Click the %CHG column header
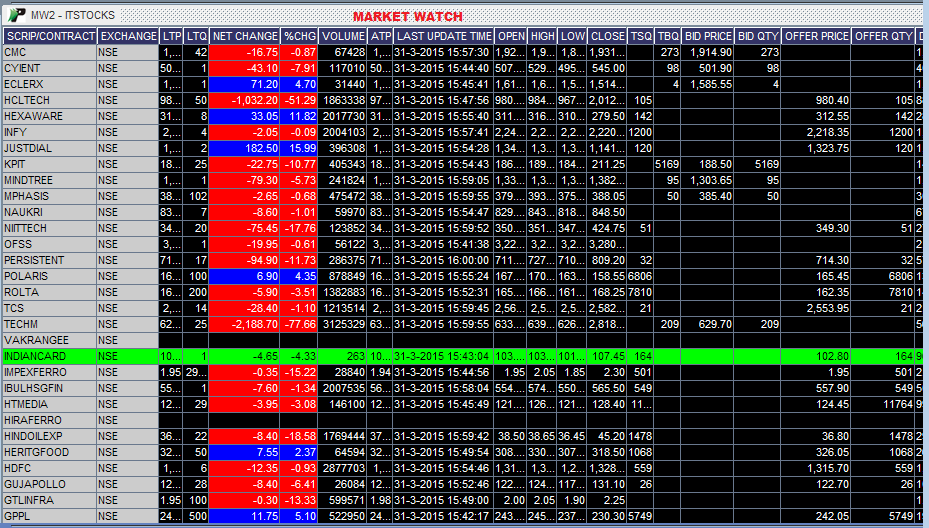This screenshot has height=528, width=929. coord(300,36)
